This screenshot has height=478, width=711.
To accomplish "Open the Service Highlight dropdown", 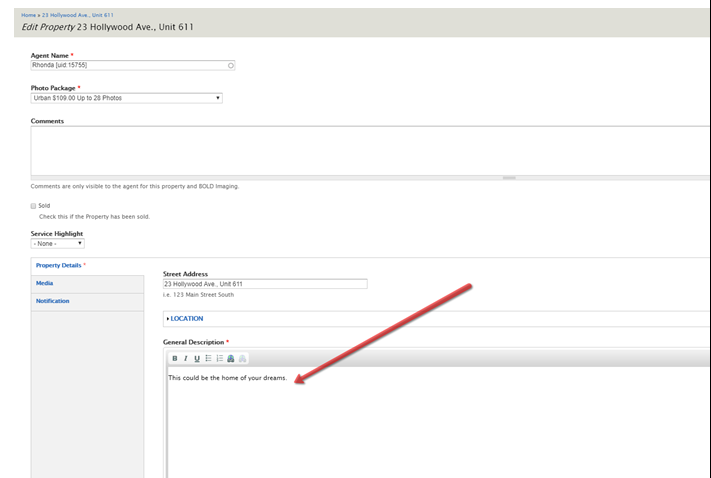I will [57, 243].
